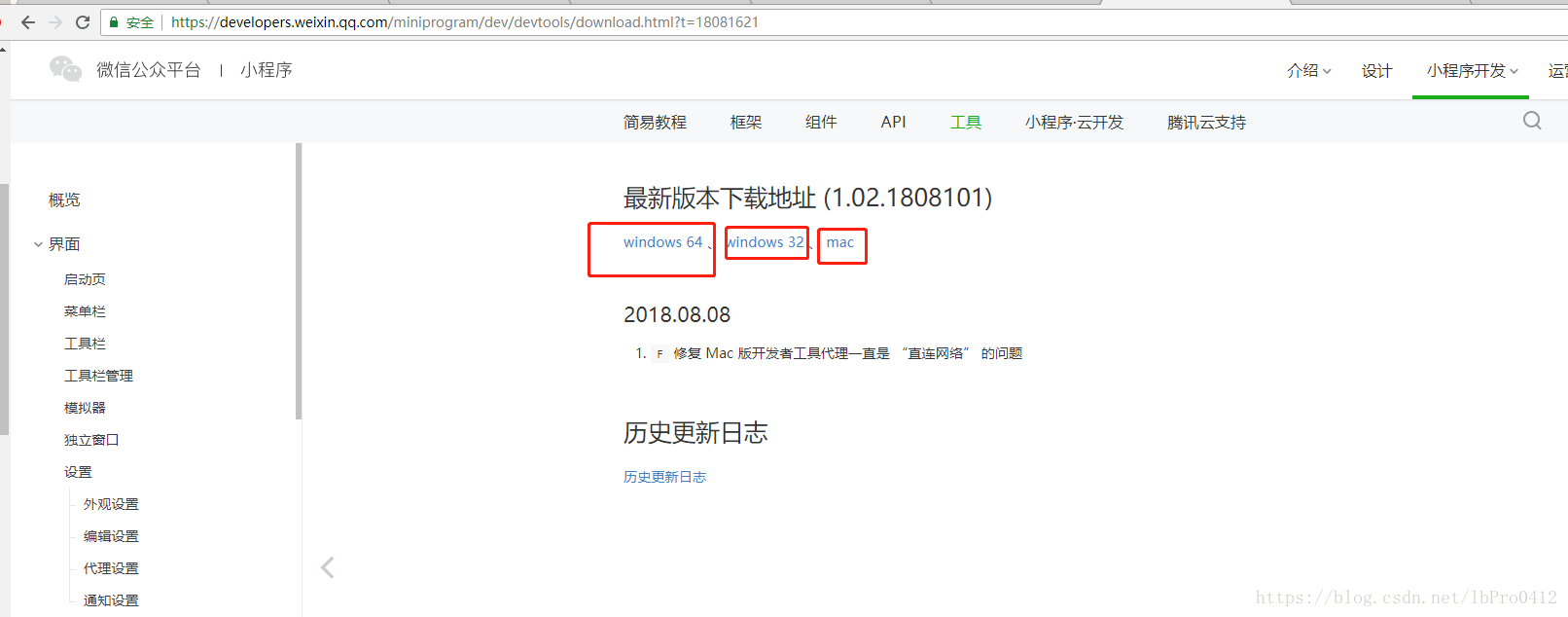Open 代理设置 sidebar item
The image size is (1568, 617).
tap(111, 568)
